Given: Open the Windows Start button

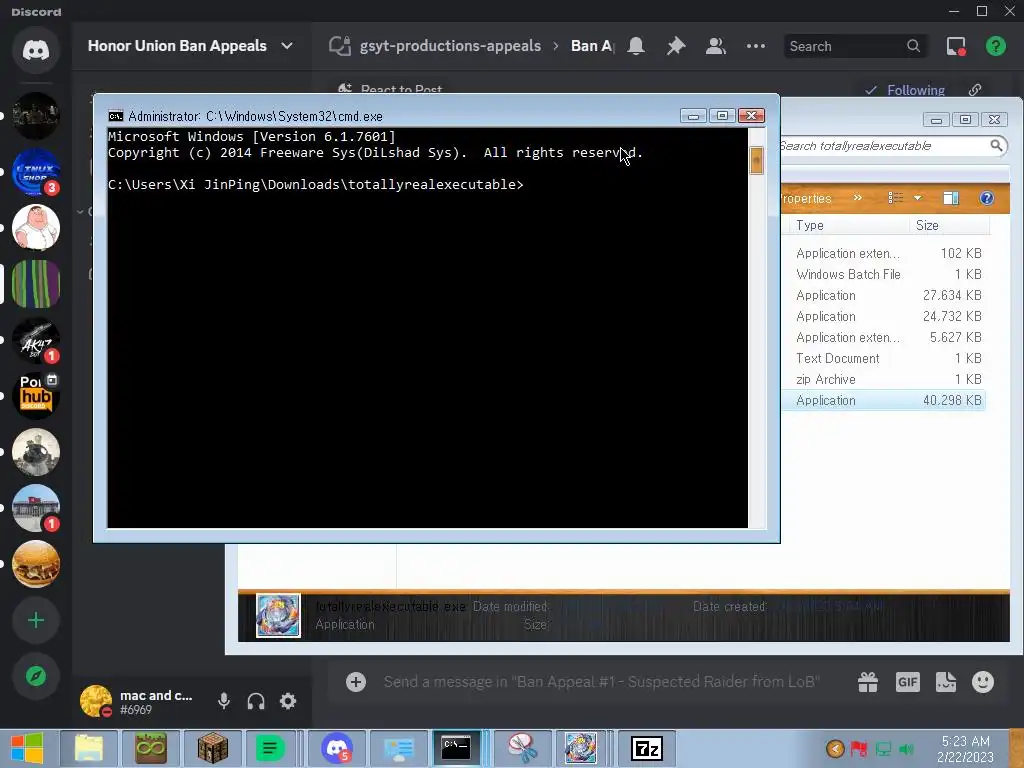Looking at the screenshot, I should 27,748.
